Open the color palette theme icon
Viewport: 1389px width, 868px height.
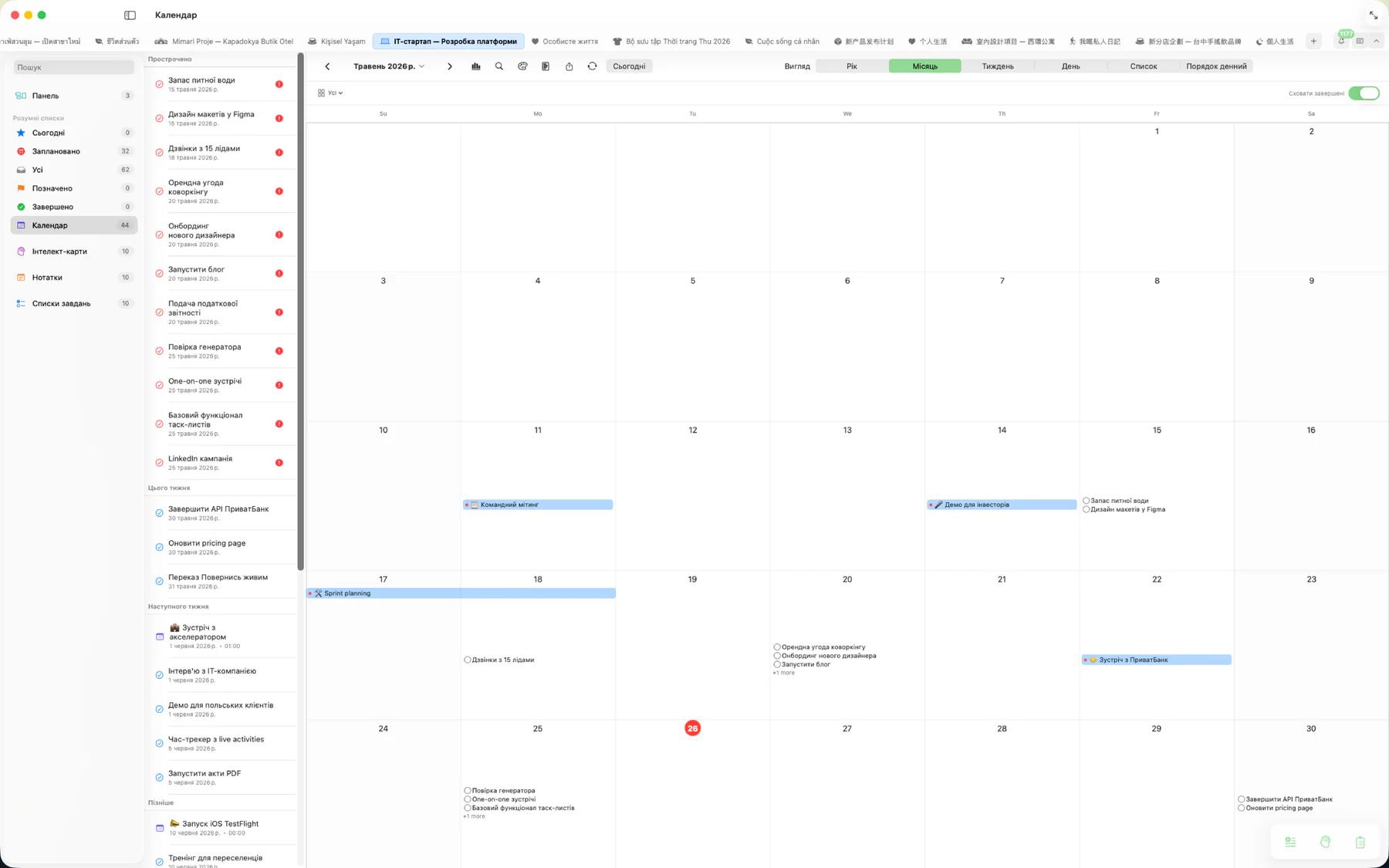(x=522, y=66)
